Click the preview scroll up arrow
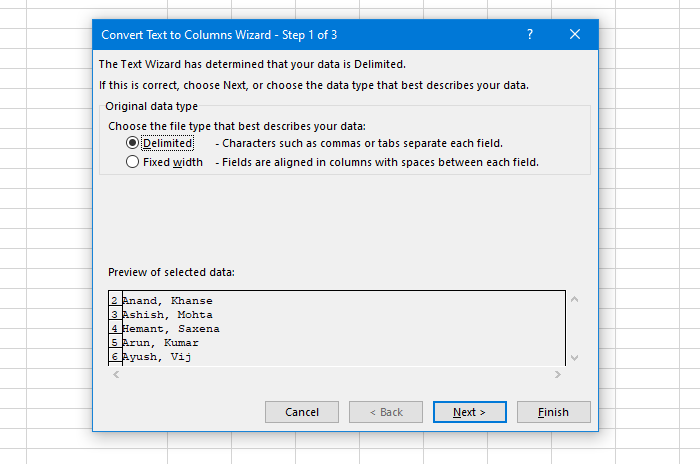 point(574,300)
